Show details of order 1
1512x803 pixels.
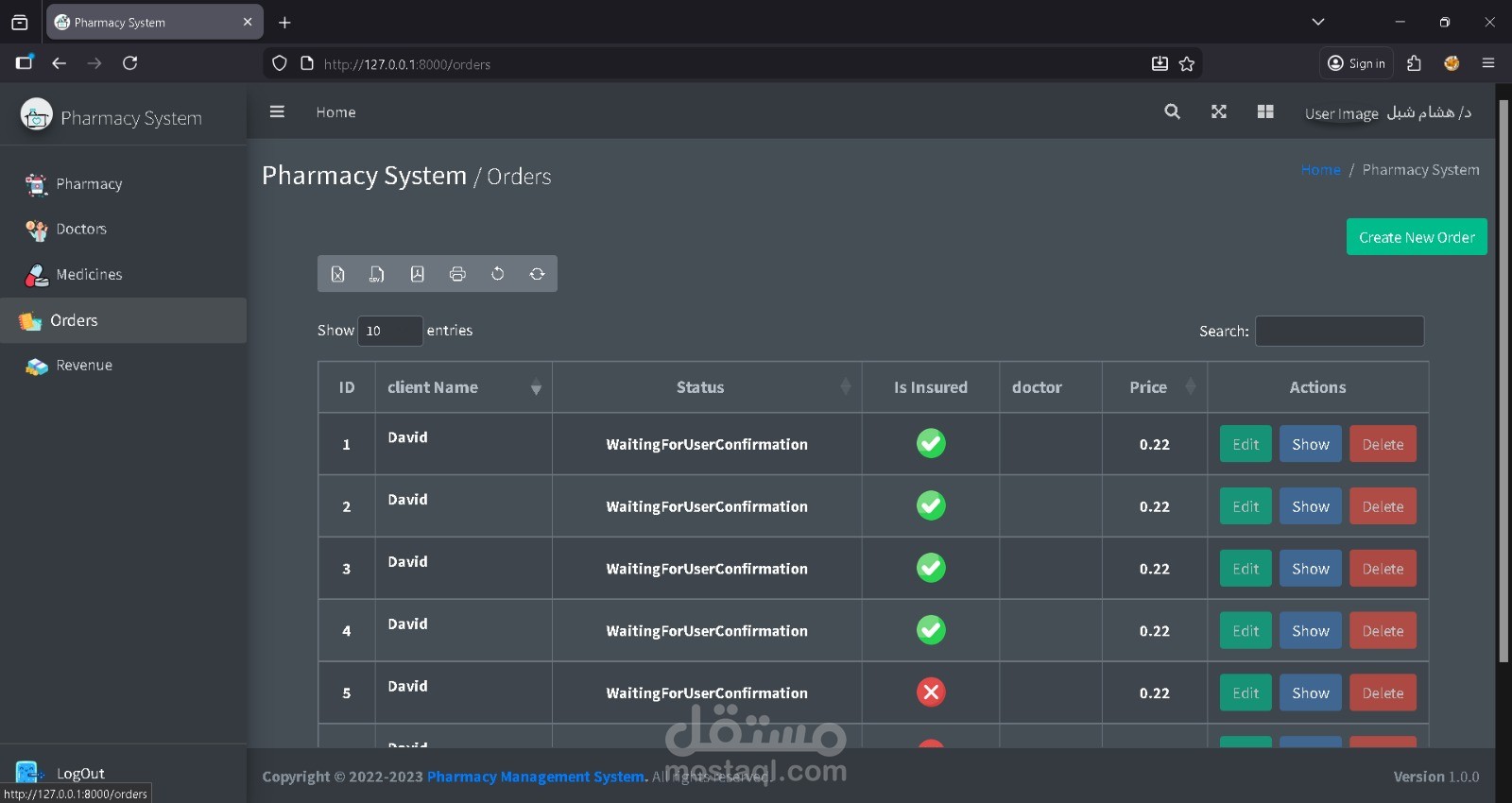click(x=1311, y=444)
